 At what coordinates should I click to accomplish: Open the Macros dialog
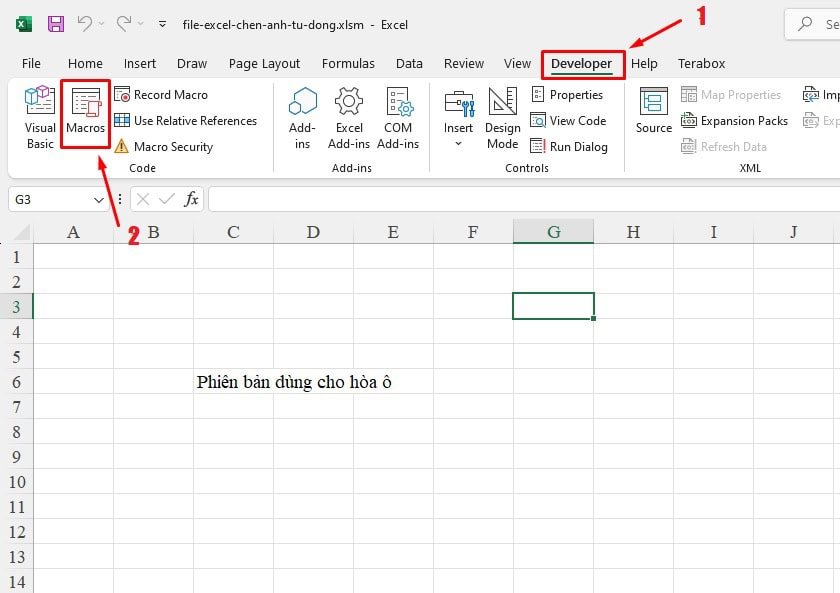(x=86, y=113)
